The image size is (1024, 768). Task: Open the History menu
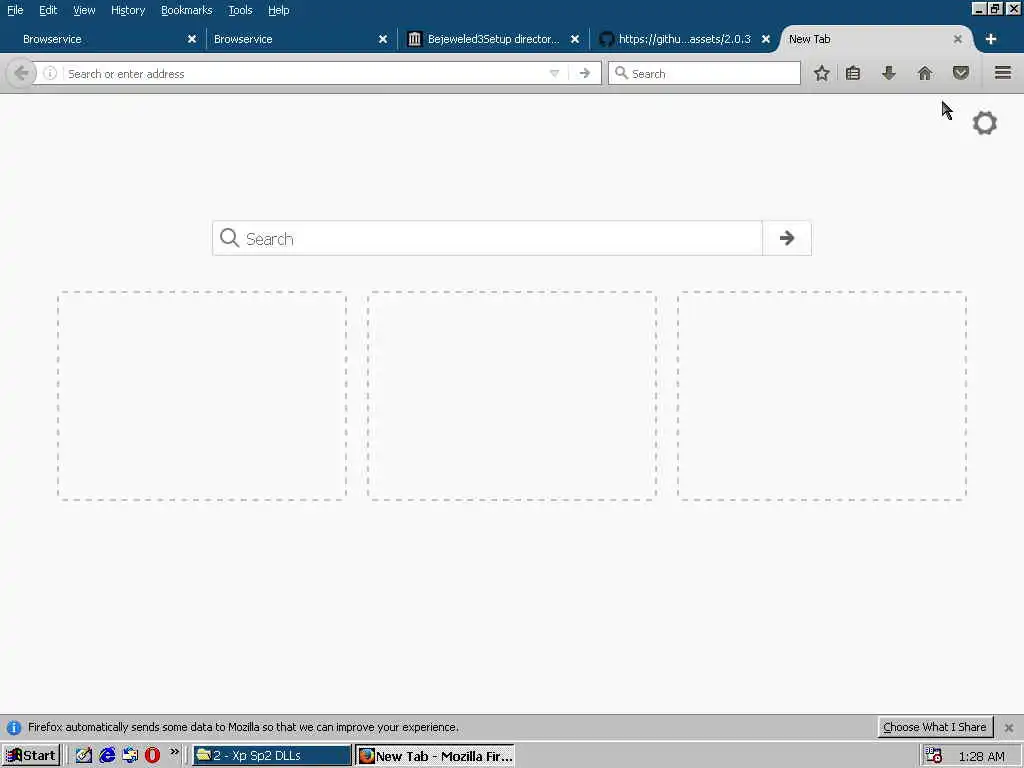point(128,10)
